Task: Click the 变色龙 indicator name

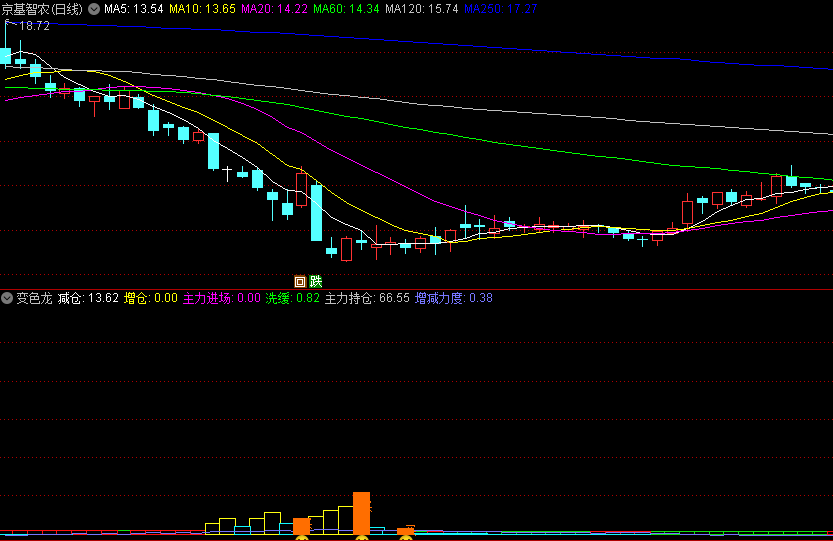Action: click(x=34, y=298)
